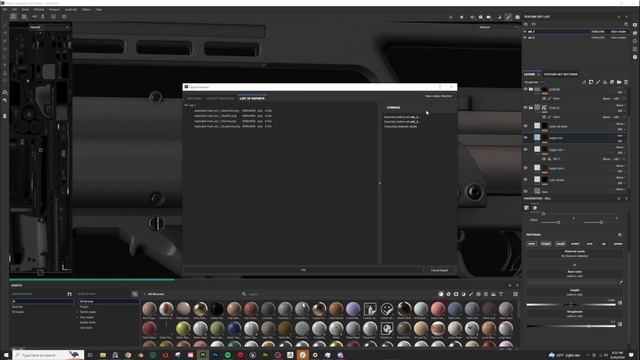Filter assets by brushes stroke icon
640x360 pixels.
tap(471, 294)
